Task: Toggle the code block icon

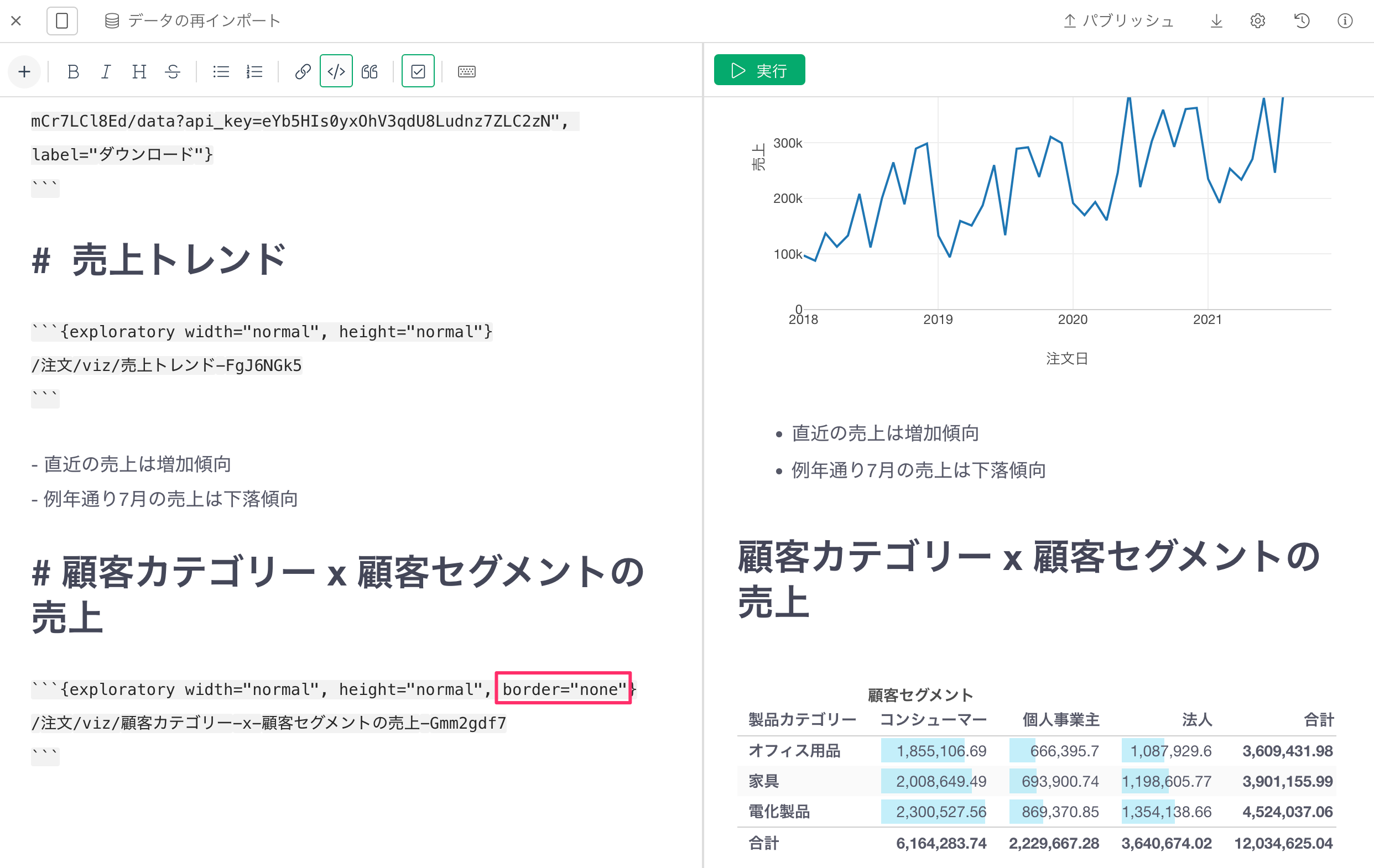Action: [336, 71]
